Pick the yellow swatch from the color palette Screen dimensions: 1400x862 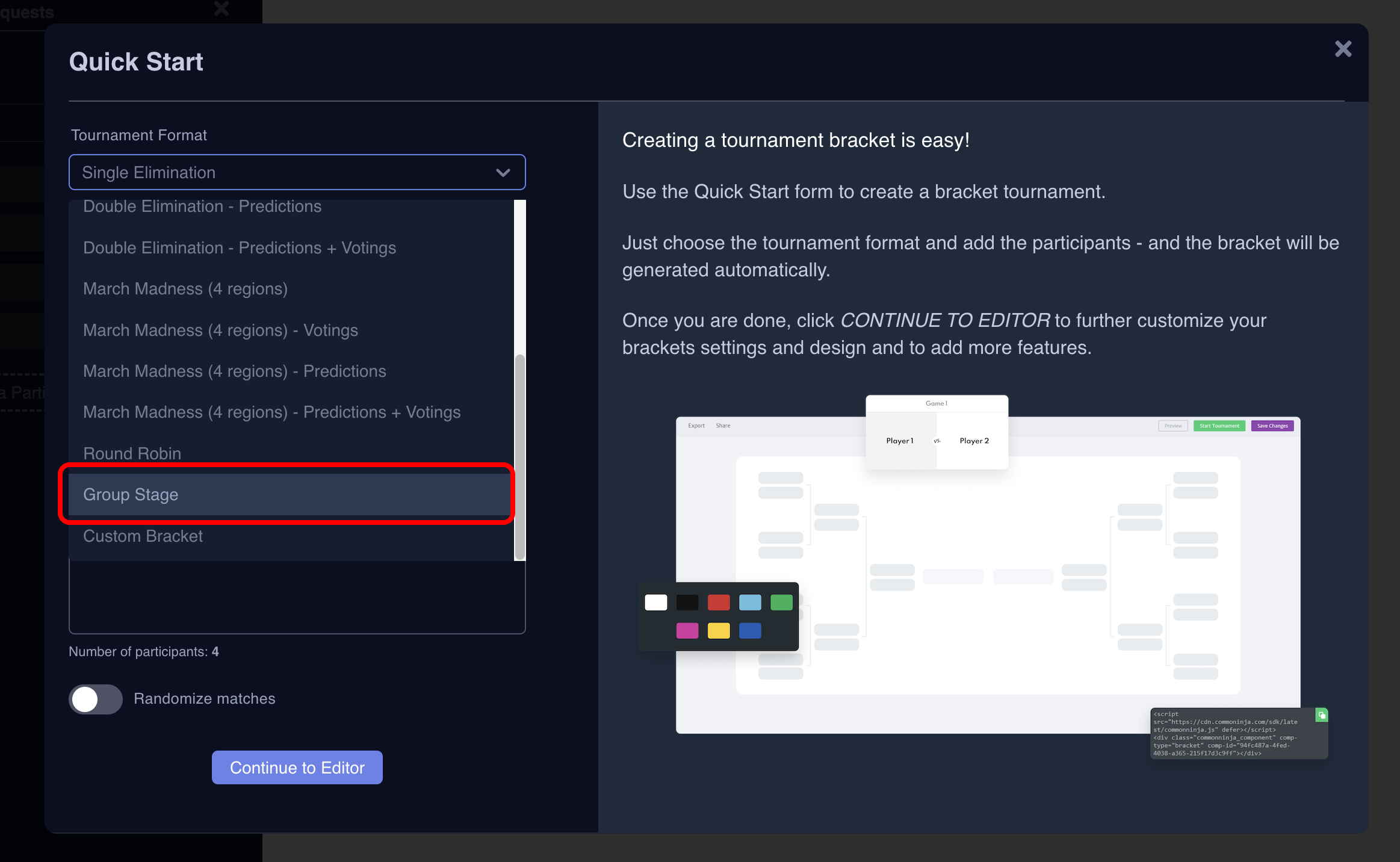(718, 631)
